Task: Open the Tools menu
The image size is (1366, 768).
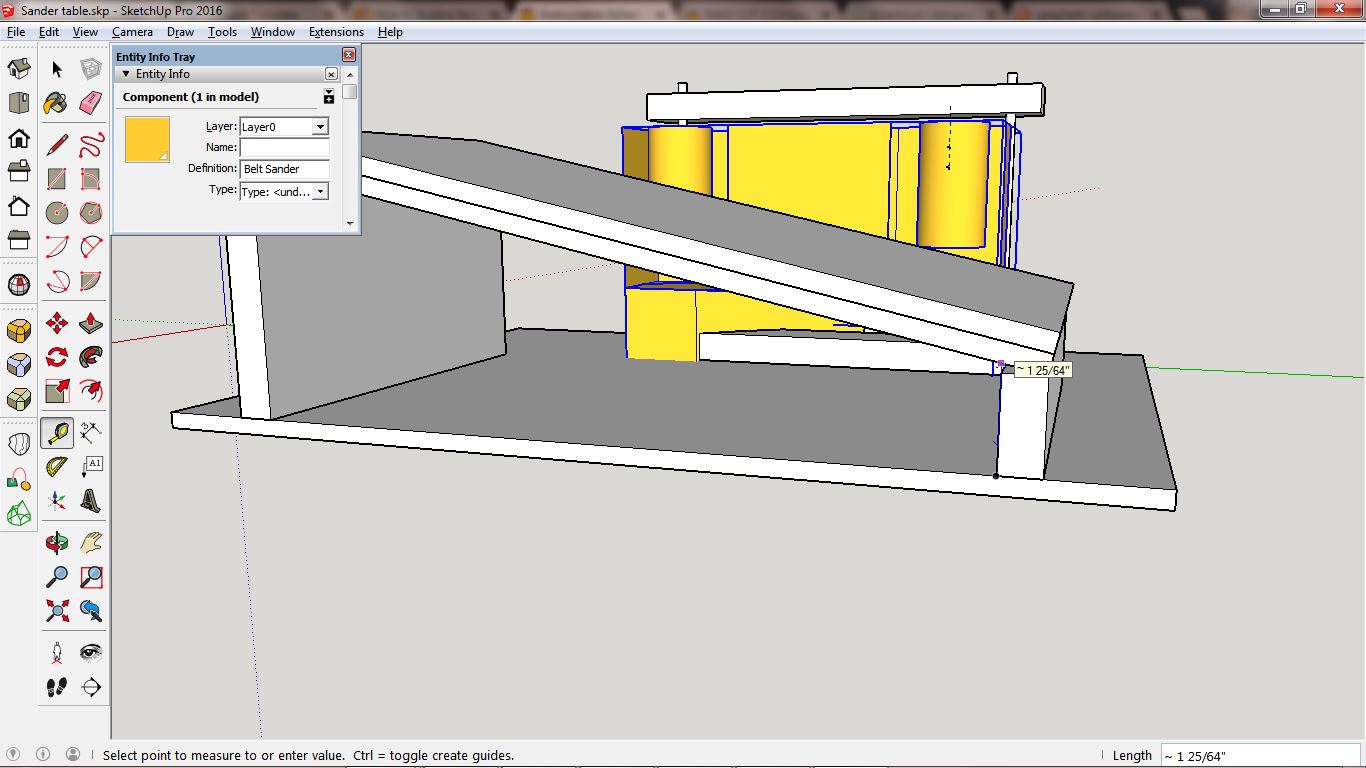Action: click(x=222, y=32)
